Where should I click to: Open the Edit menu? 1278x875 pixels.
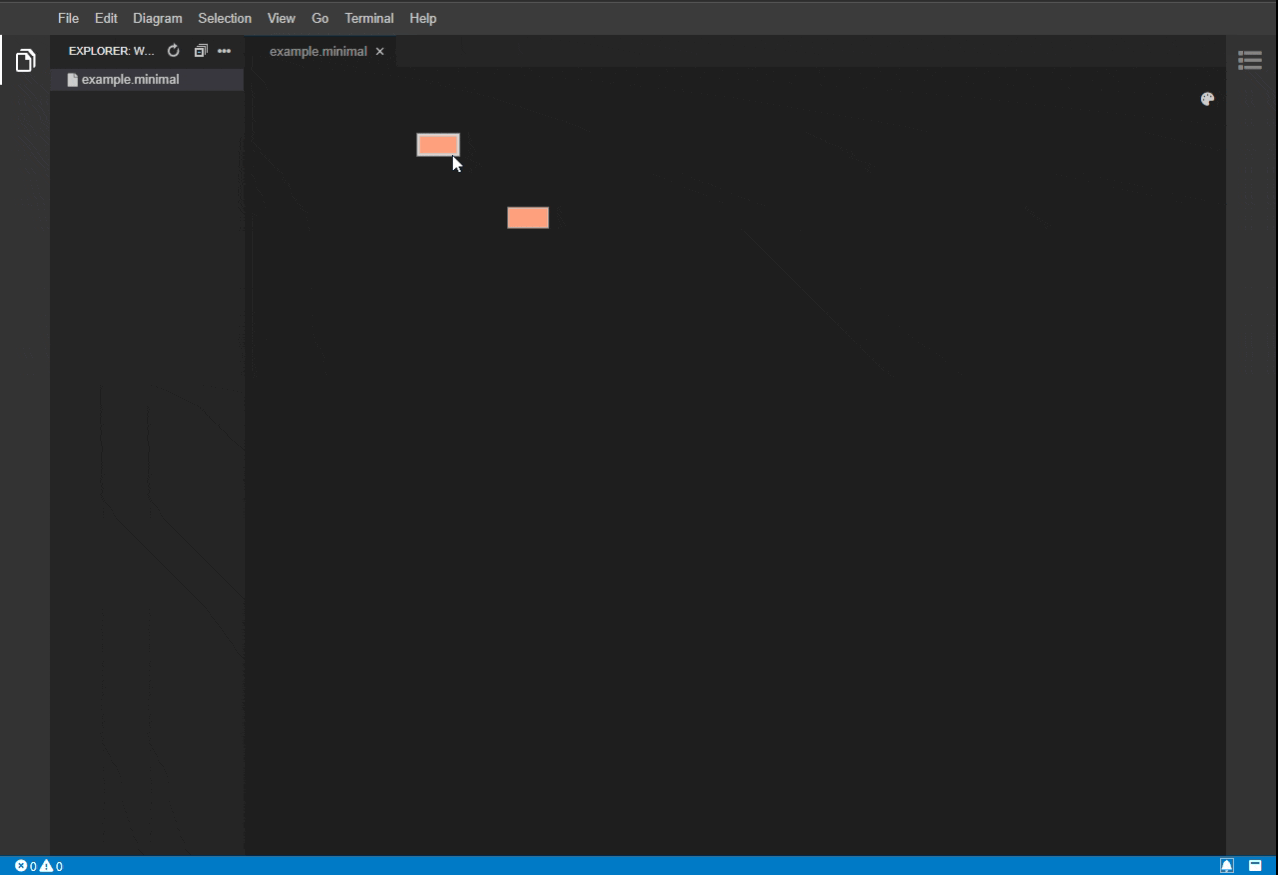[x=106, y=18]
